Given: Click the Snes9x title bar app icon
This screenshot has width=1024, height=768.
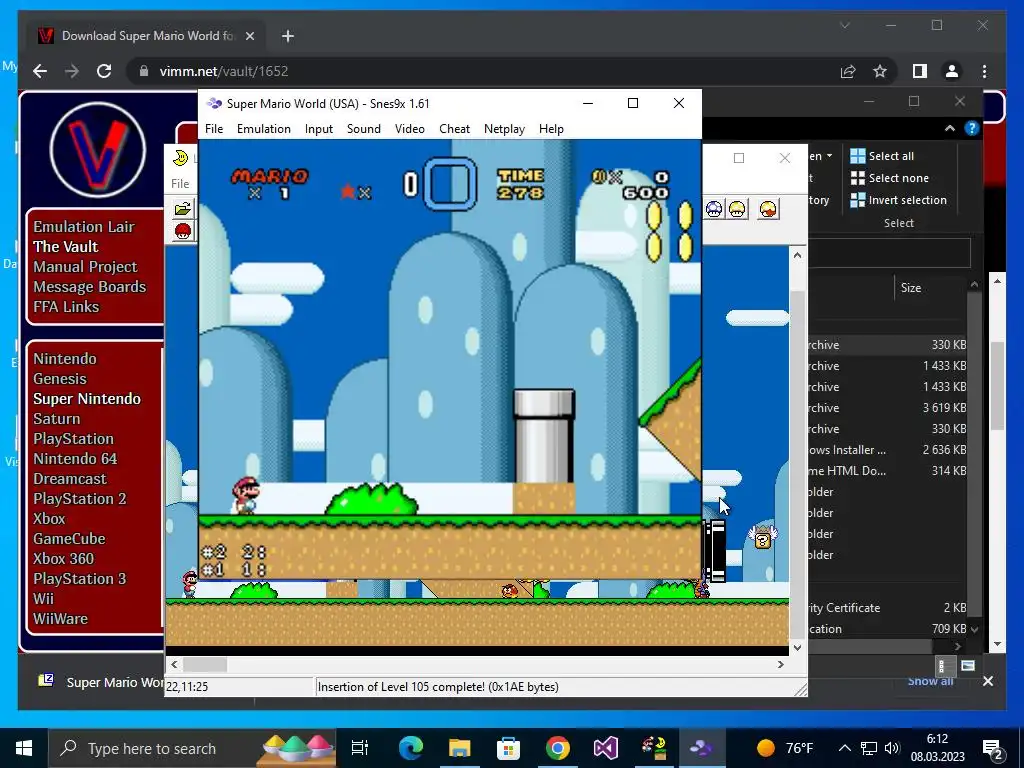Looking at the screenshot, I should [x=214, y=103].
